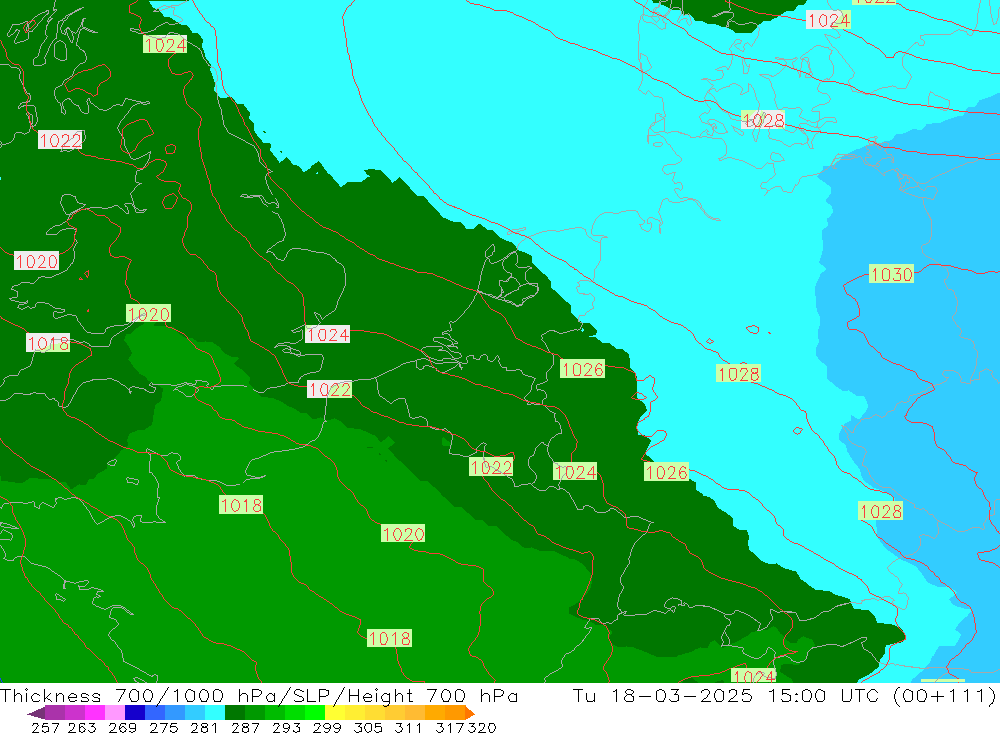This screenshot has height=733, width=1000.
Task: Select the bright magenta legend swatch
Action: [x=94, y=713]
